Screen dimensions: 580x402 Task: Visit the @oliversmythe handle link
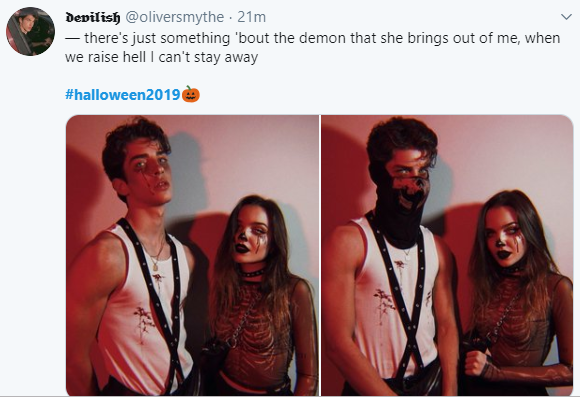(x=175, y=17)
